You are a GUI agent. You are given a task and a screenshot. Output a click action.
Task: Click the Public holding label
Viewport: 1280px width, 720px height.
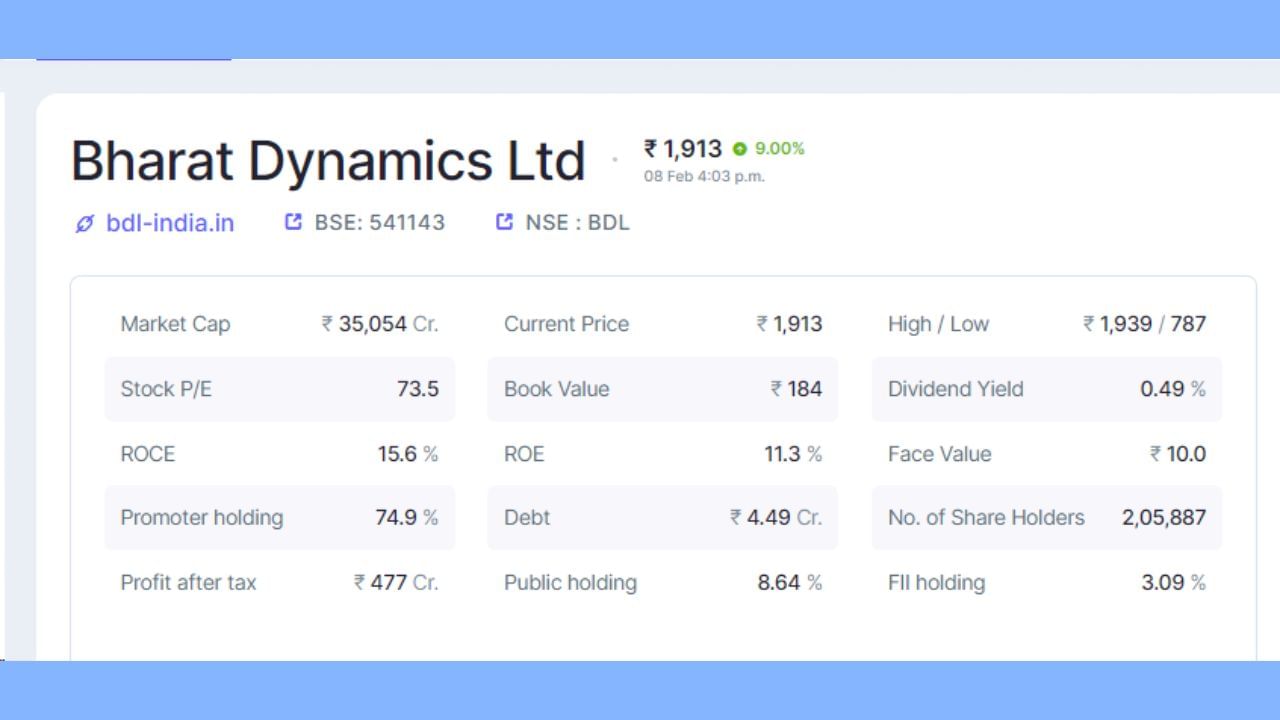pyautogui.click(x=570, y=583)
